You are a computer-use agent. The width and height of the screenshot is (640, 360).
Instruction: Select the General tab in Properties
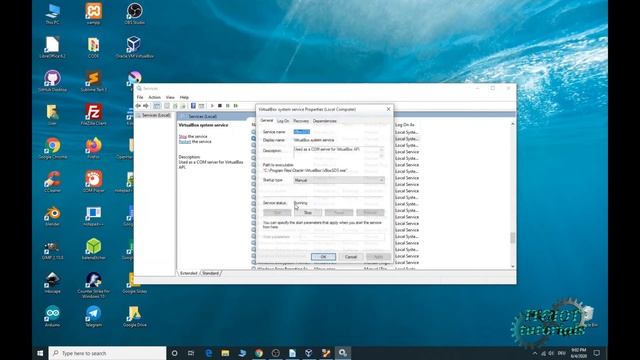click(x=267, y=120)
